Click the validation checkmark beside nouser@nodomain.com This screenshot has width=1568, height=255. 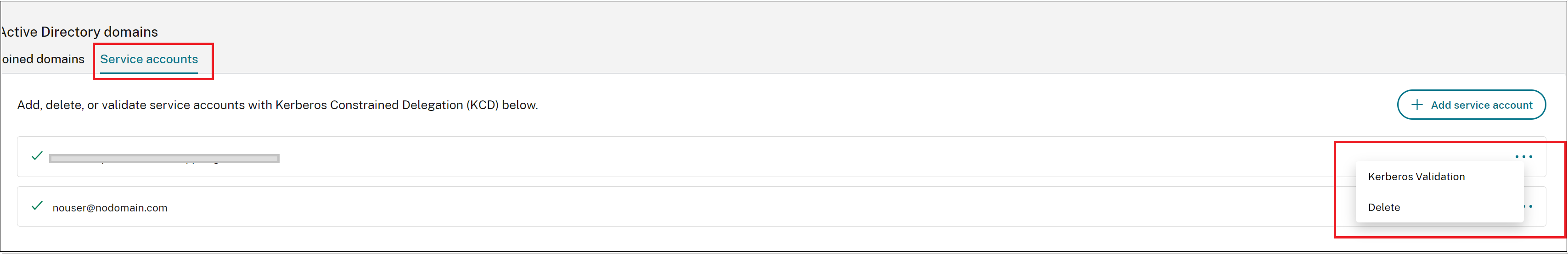click(37, 206)
